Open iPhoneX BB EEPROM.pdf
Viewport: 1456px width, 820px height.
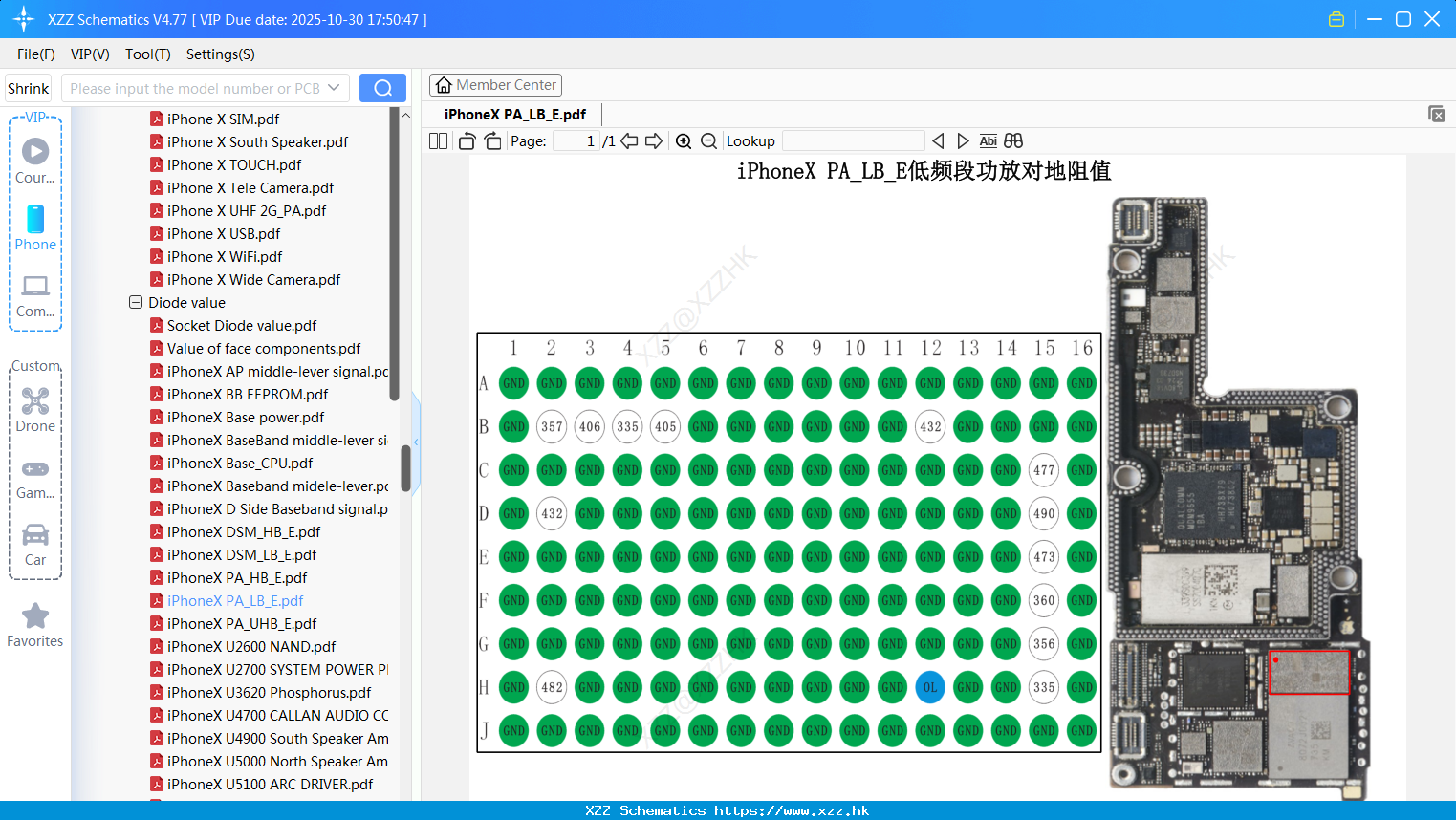click(248, 394)
